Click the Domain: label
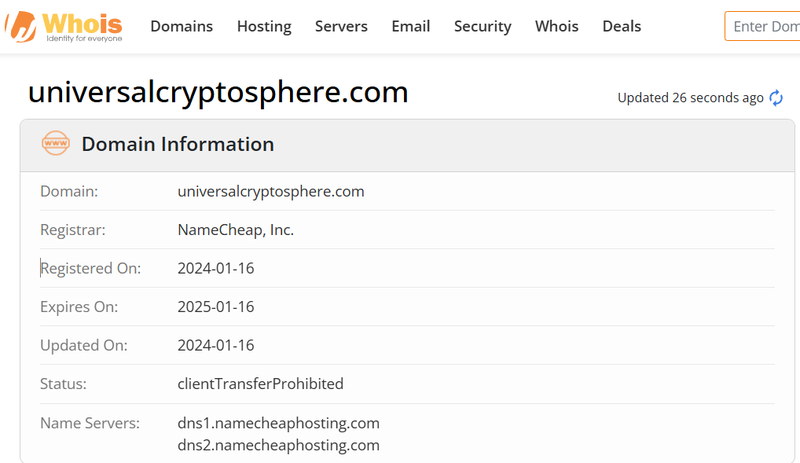The height and width of the screenshot is (463, 800). 69,191
